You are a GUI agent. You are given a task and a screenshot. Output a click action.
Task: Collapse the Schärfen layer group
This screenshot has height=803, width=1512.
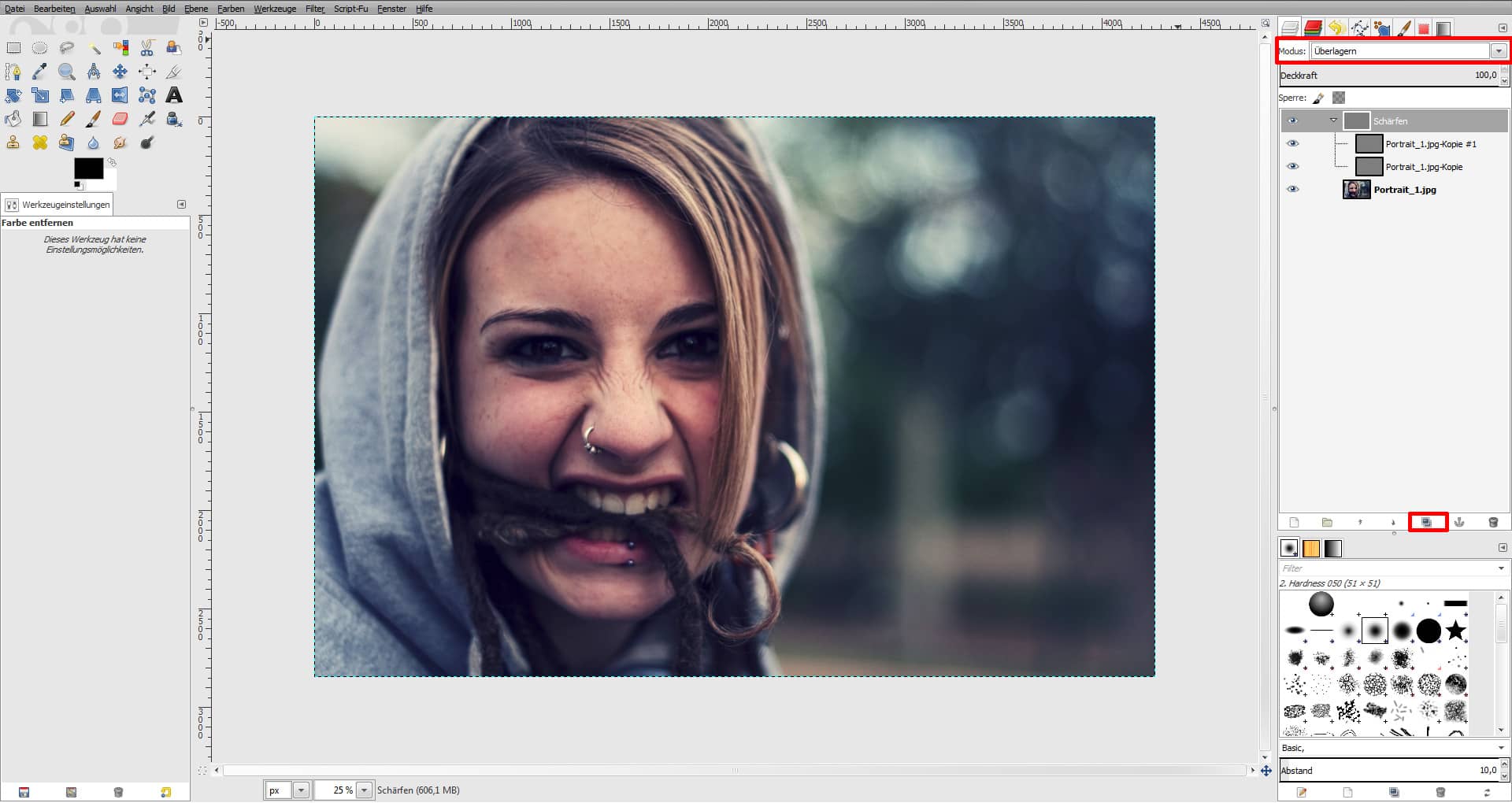tap(1333, 121)
